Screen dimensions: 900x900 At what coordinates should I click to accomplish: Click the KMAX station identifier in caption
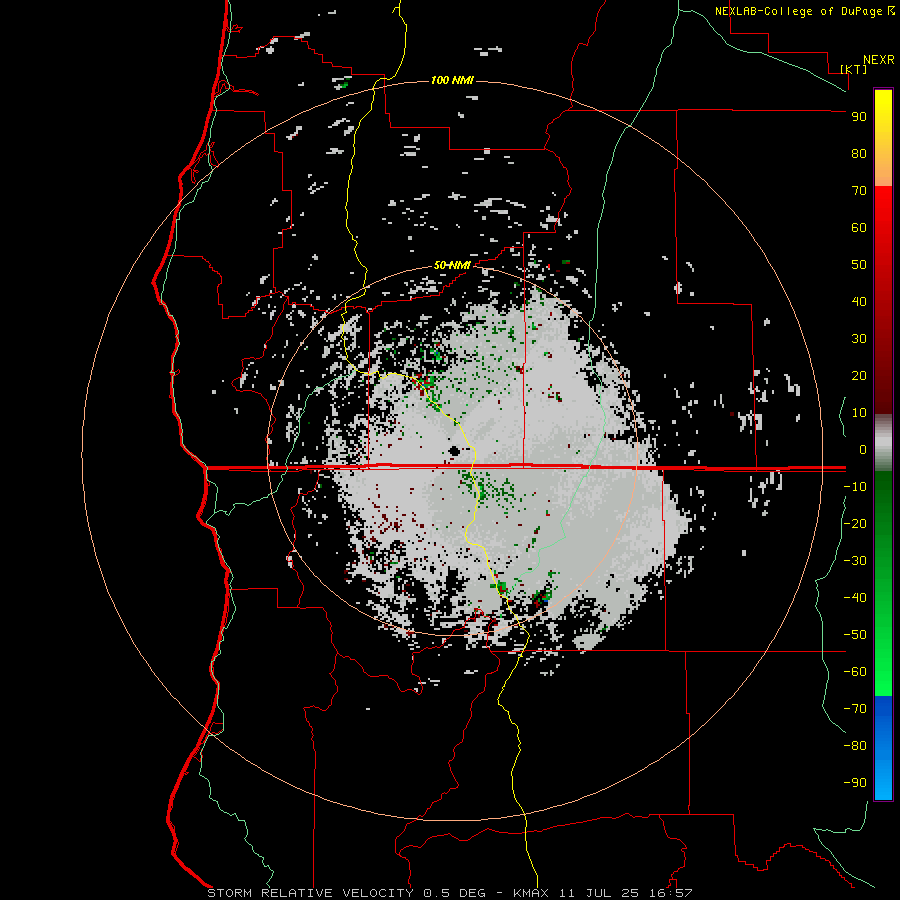pos(531,893)
